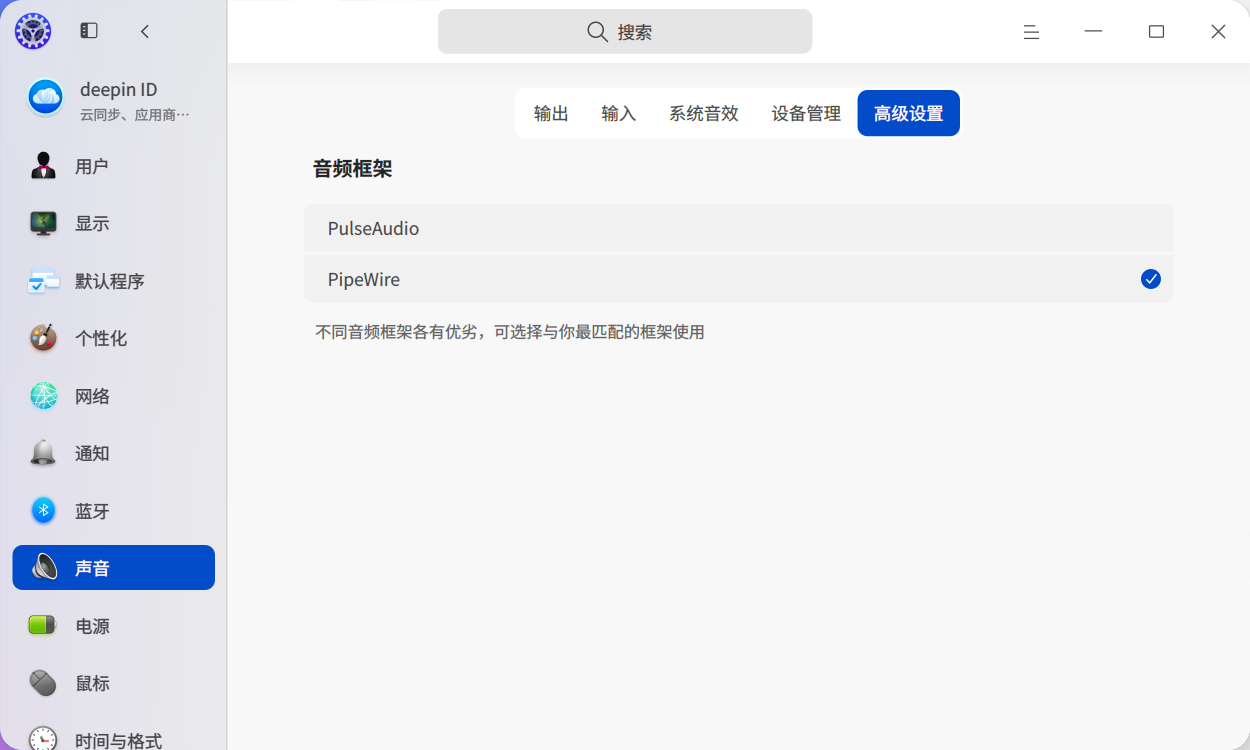
Task: Open the 设备管理 tab
Action: 806,113
